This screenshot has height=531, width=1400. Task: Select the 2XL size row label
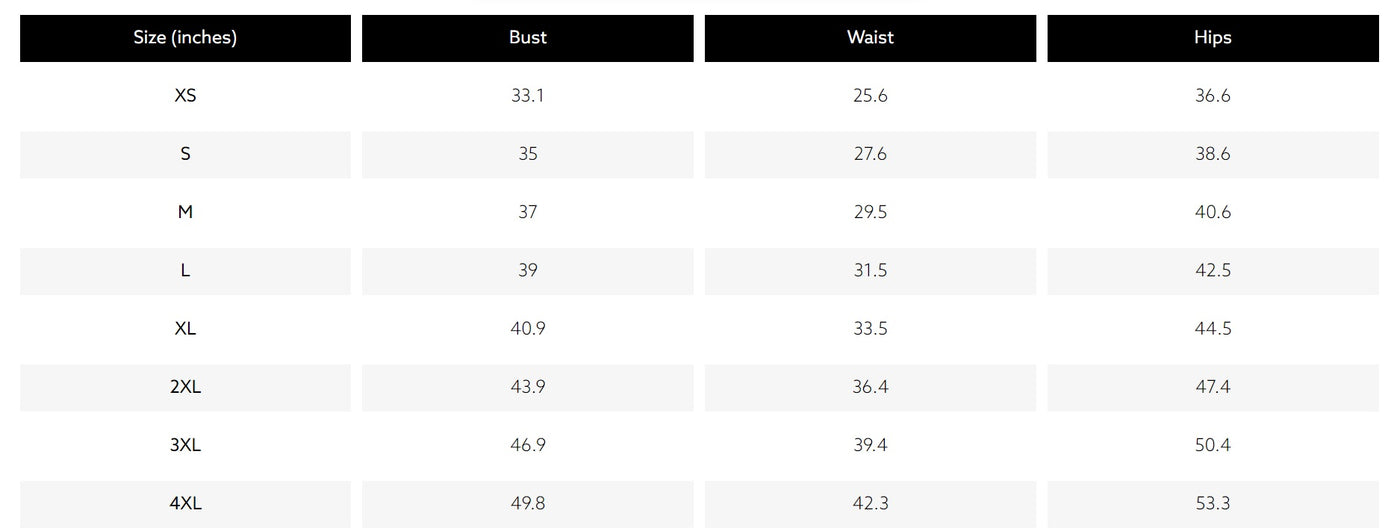click(185, 387)
